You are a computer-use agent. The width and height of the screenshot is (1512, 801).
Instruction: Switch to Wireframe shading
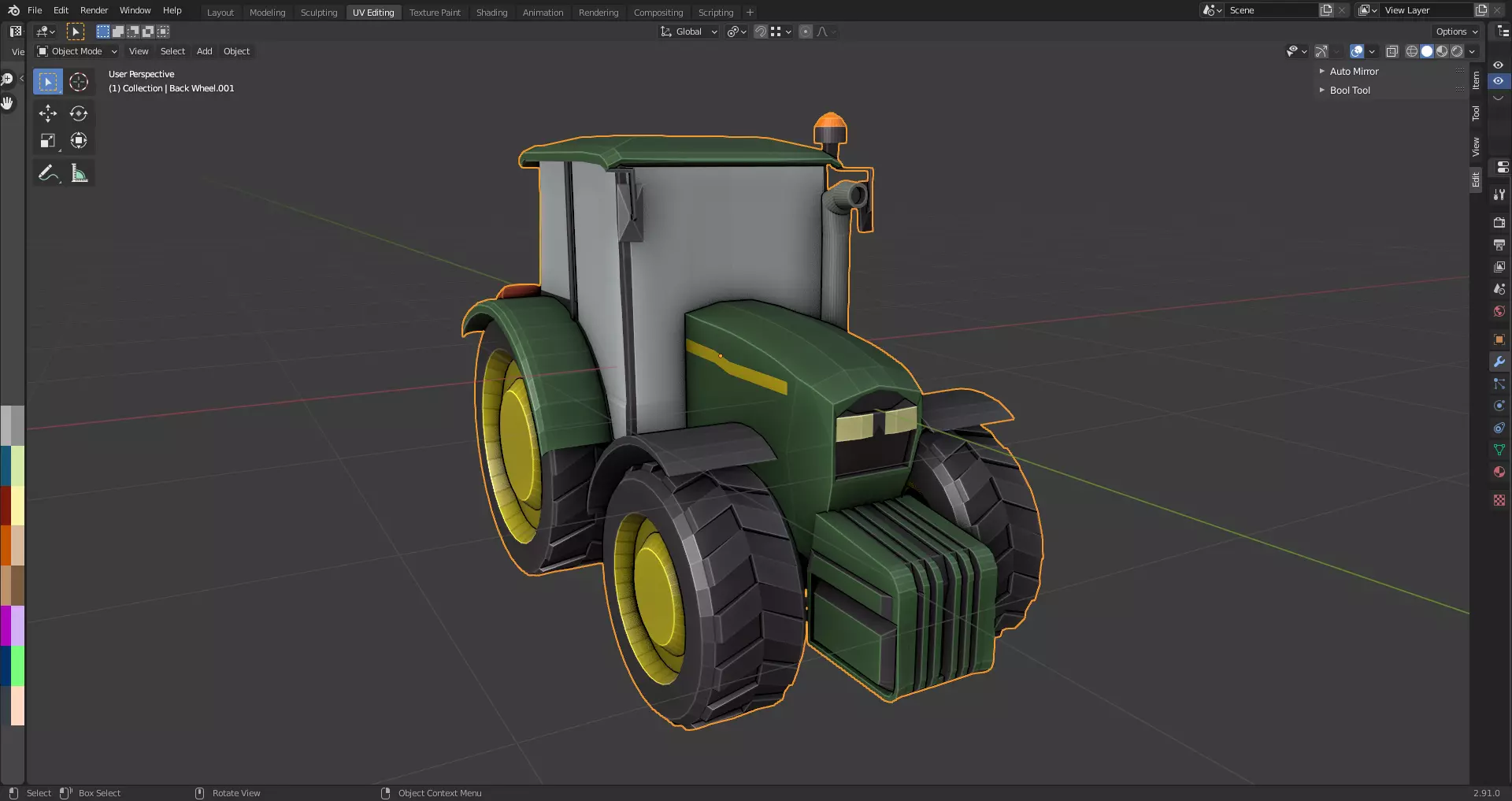(1412, 51)
